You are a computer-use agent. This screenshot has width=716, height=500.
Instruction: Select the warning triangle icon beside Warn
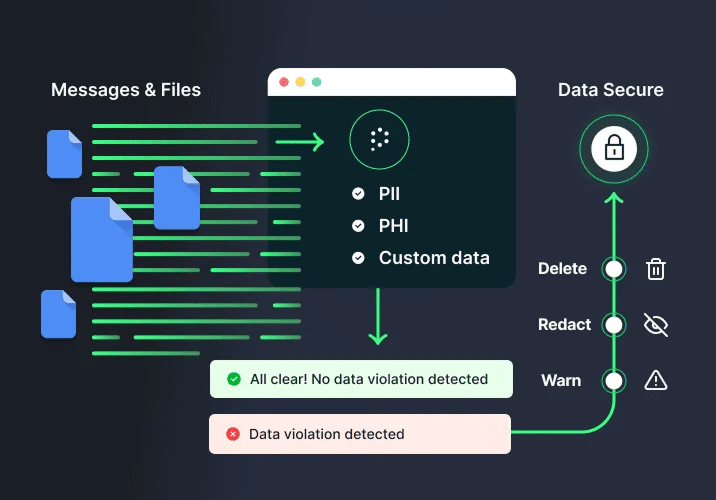pyautogui.click(x=655, y=380)
